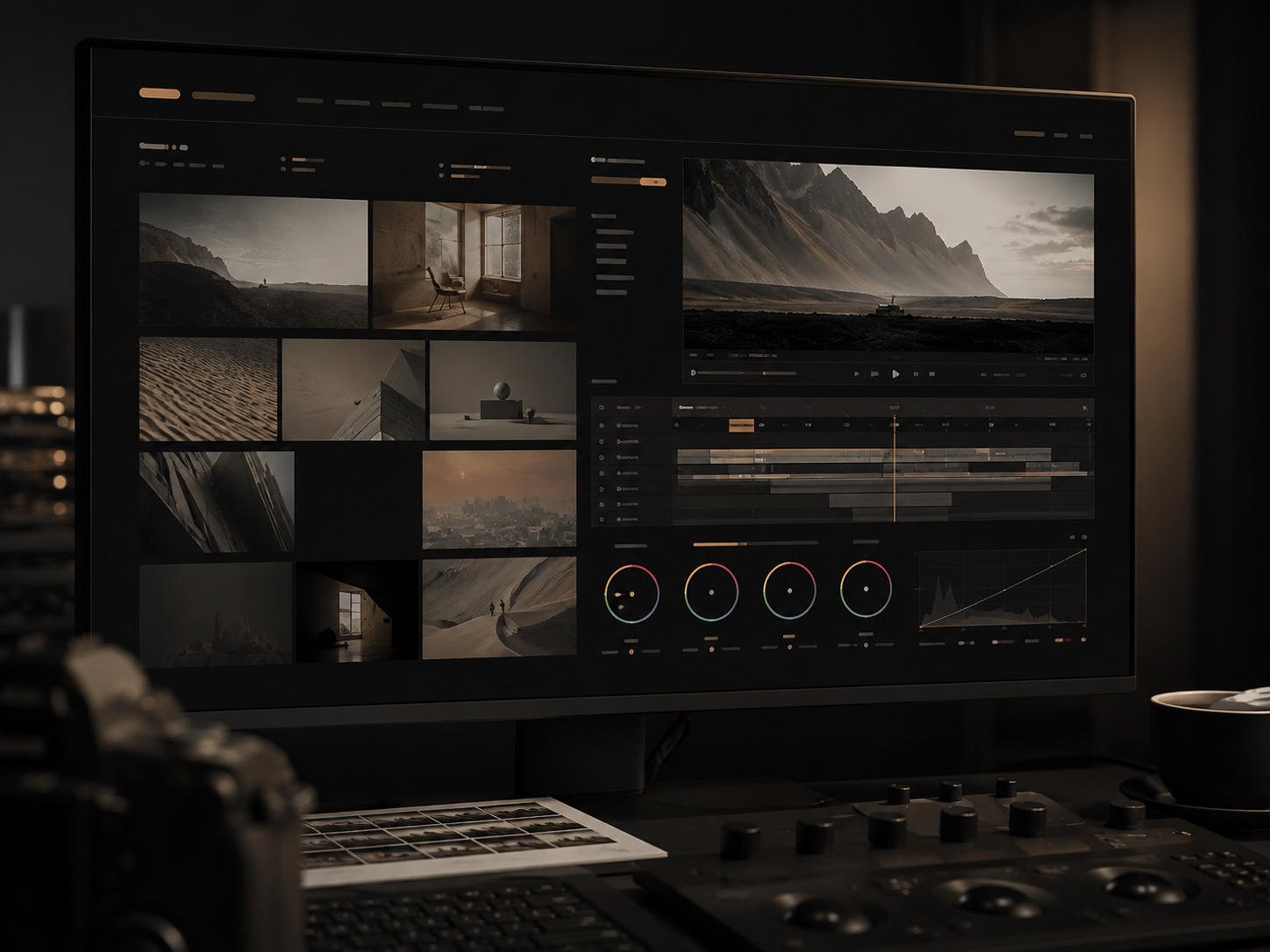Open the tilted wooden slats thumbnail

(217, 502)
